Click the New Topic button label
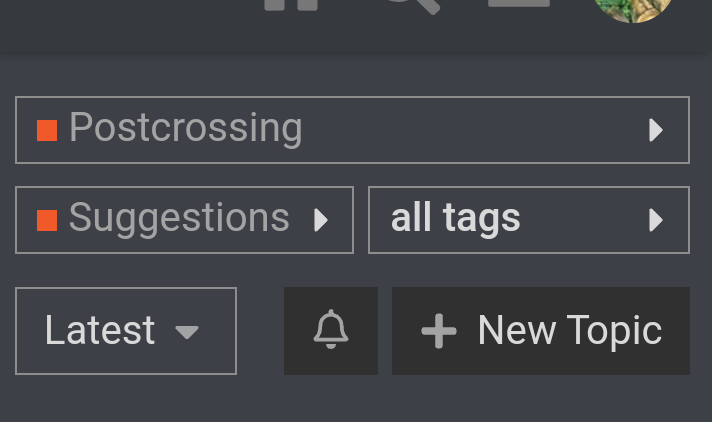Image resolution: width=712 pixels, height=422 pixels. 570,332
